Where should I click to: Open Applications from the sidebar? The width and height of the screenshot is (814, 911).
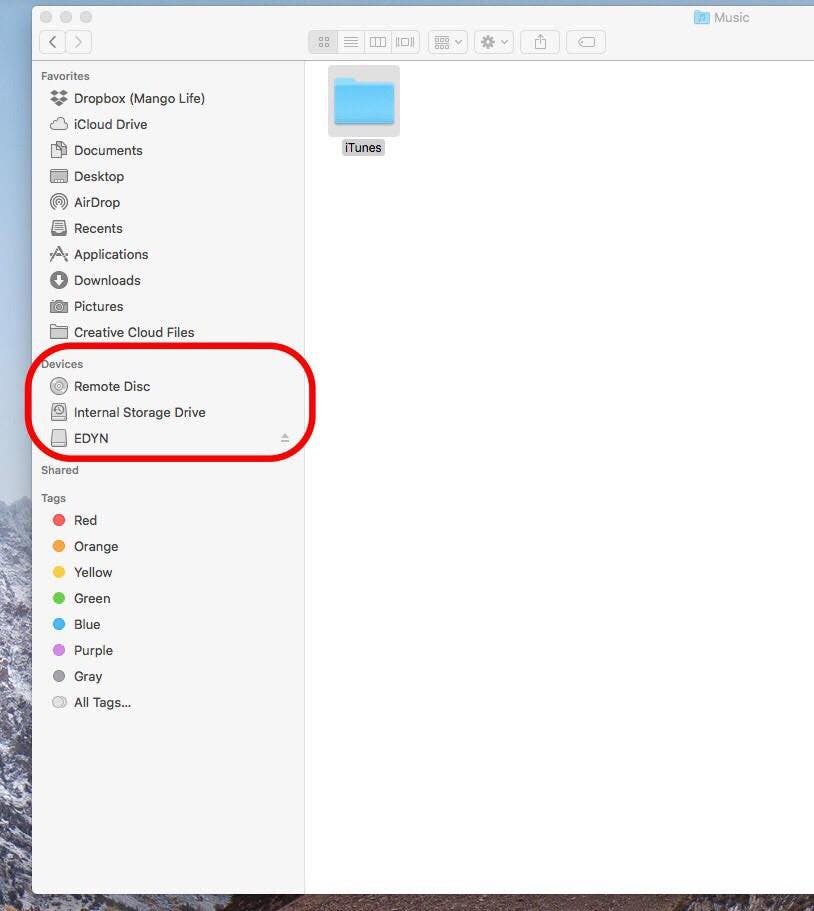tap(110, 254)
